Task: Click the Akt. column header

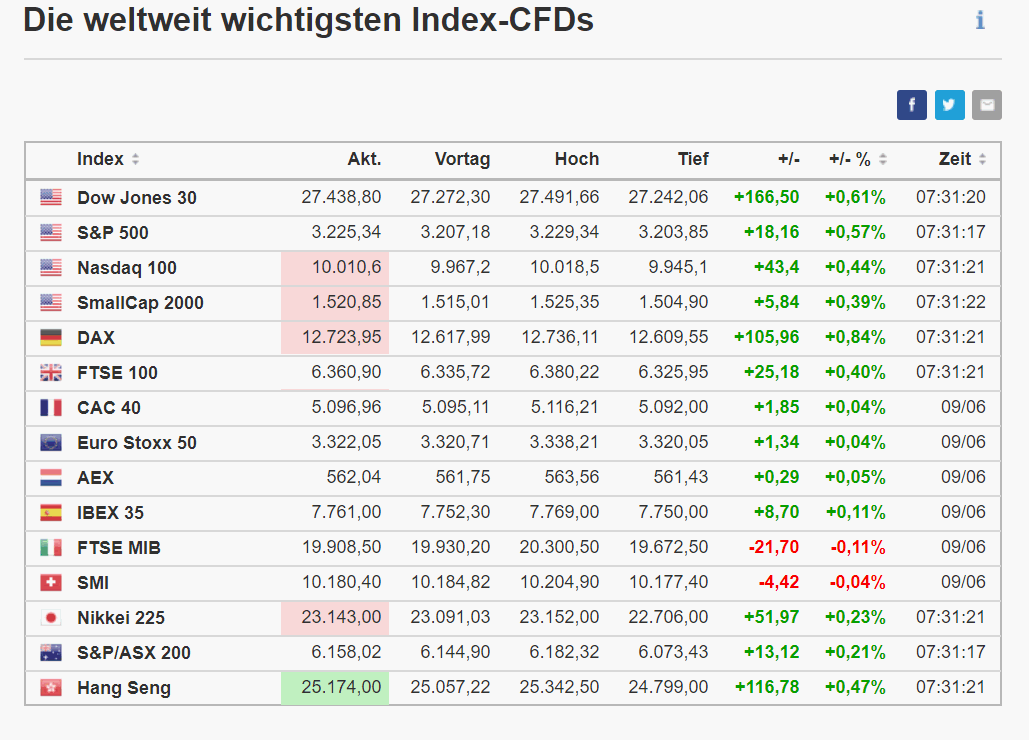Action: pyautogui.click(x=364, y=159)
